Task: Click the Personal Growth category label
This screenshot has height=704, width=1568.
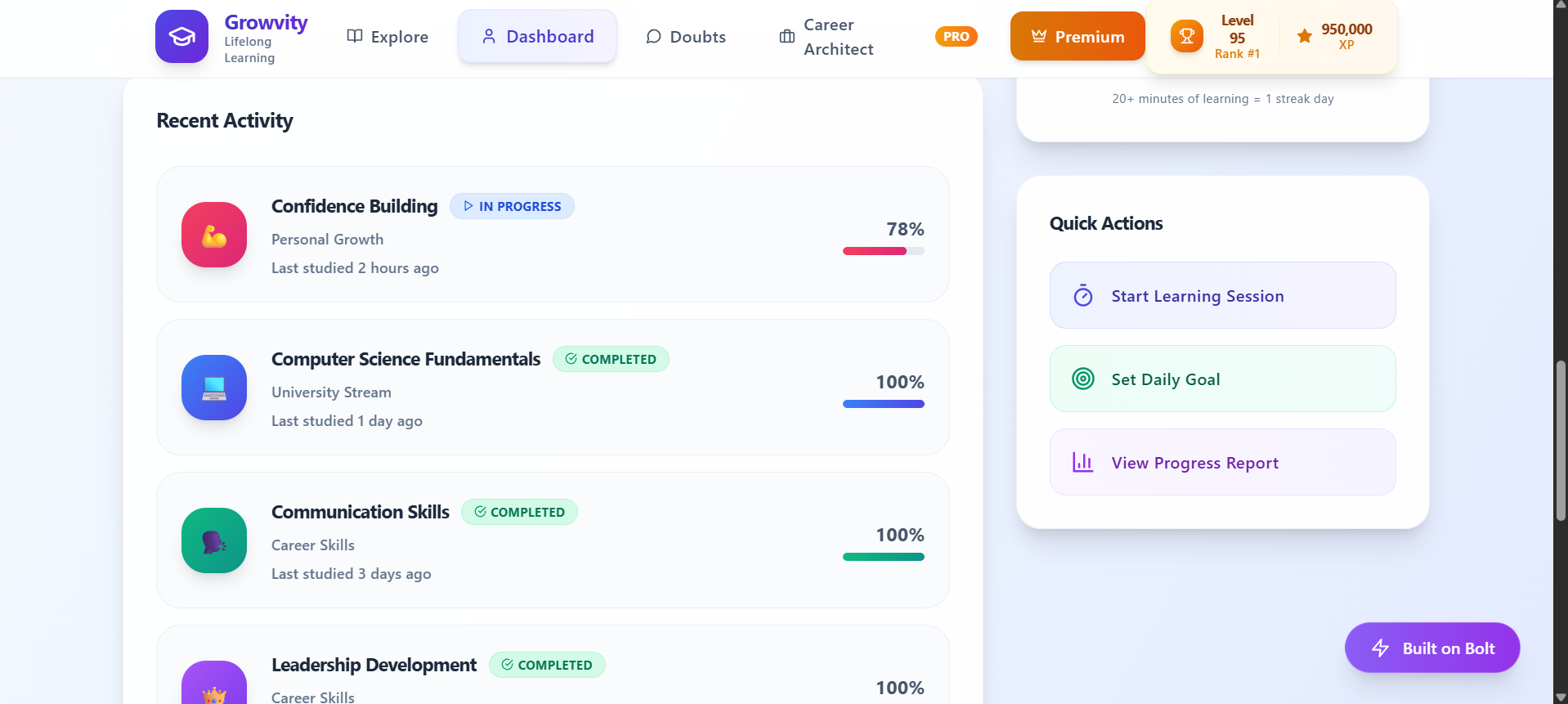Action: pyautogui.click(x=327, y=240)
